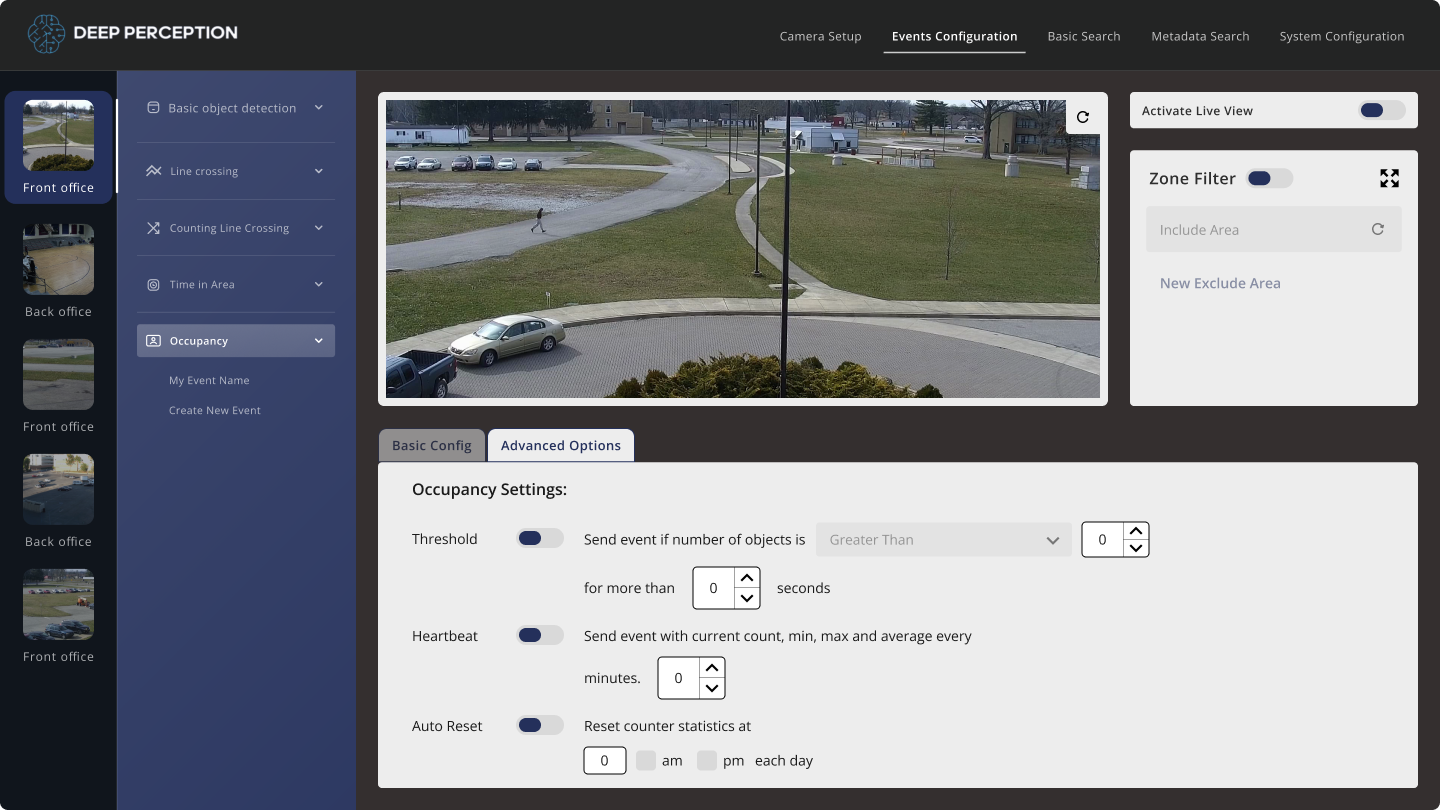Click the Counting Line Crossing shuffle icon
1440x810 pixels.
153,228
